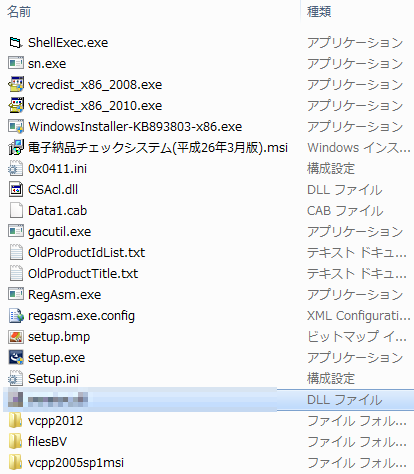Select the file name vcredist_x86_2010.exe
The height and width of the screenshot is (474, 414).
tap(95, 106)
